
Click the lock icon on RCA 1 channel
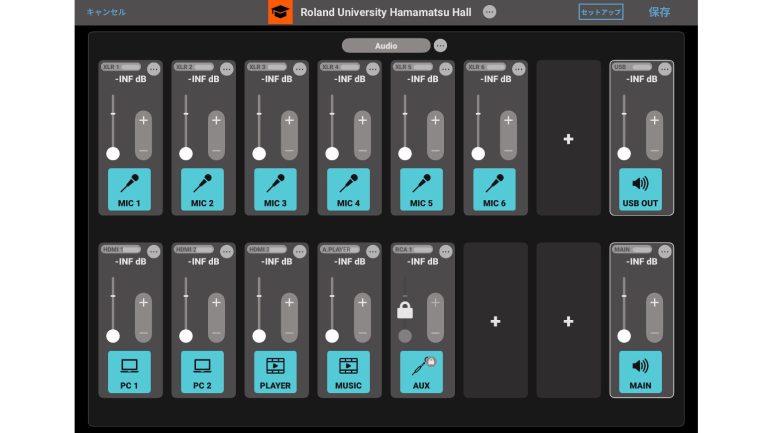[x=405, y=310]
